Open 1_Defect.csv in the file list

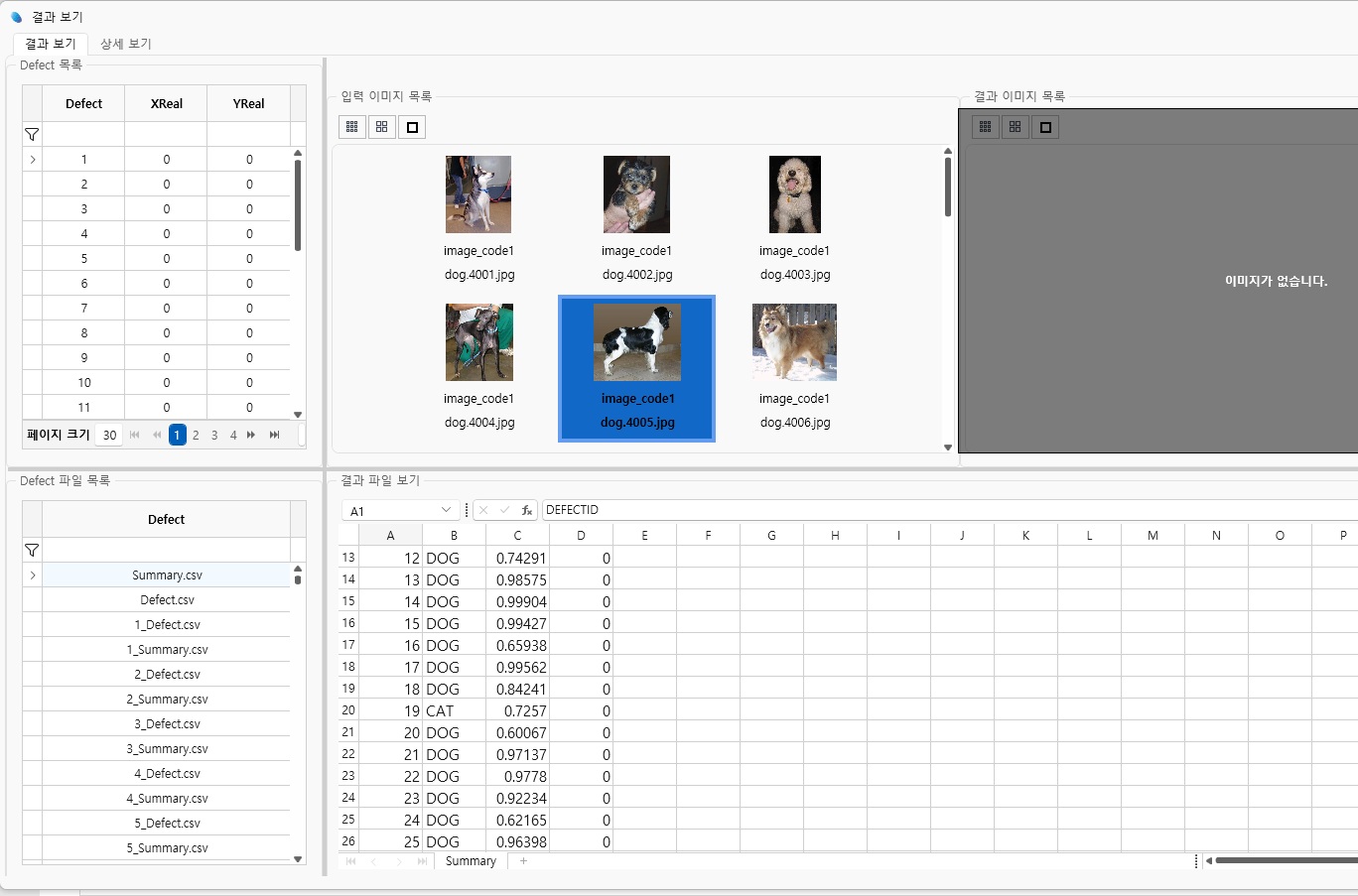(167, 625)
